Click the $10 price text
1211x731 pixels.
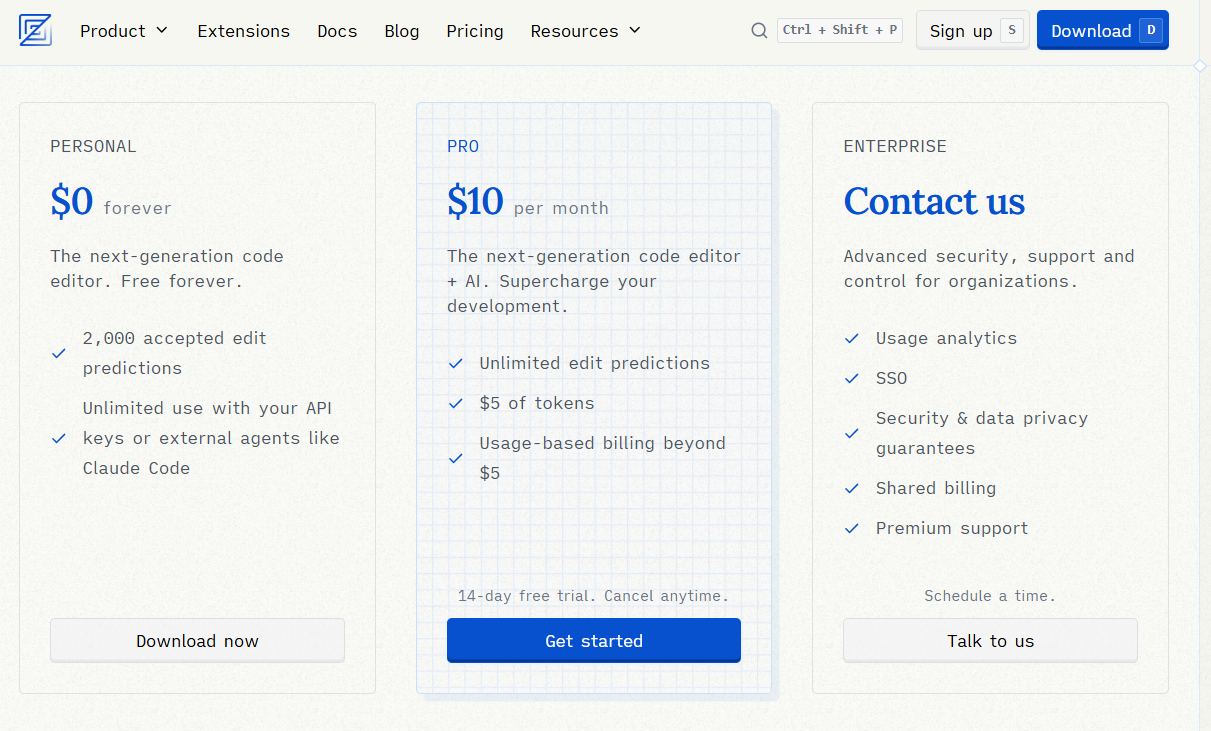click(x=475, y=202)
